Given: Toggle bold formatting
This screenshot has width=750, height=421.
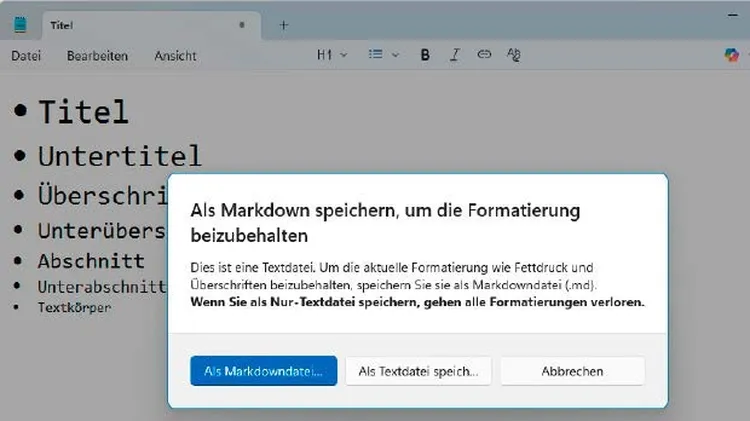Looking at the screenshot, I should click(x=425, y=55).
